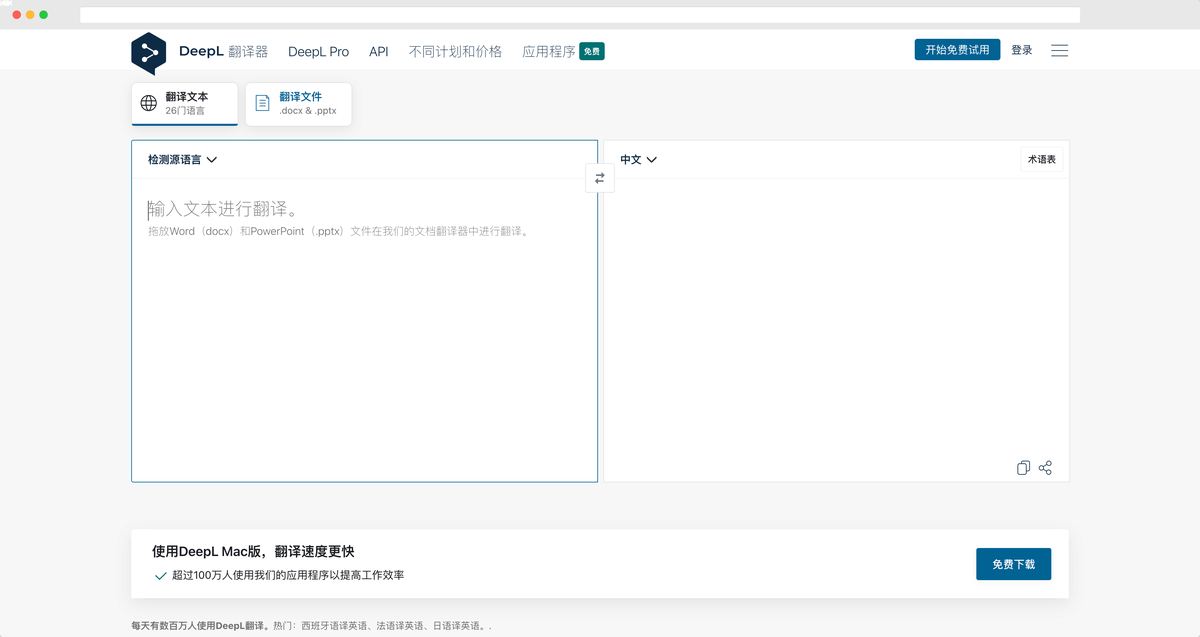The image size is (1200, 637).
Task: Click the 开始免费试用 button
Action: 957,50
